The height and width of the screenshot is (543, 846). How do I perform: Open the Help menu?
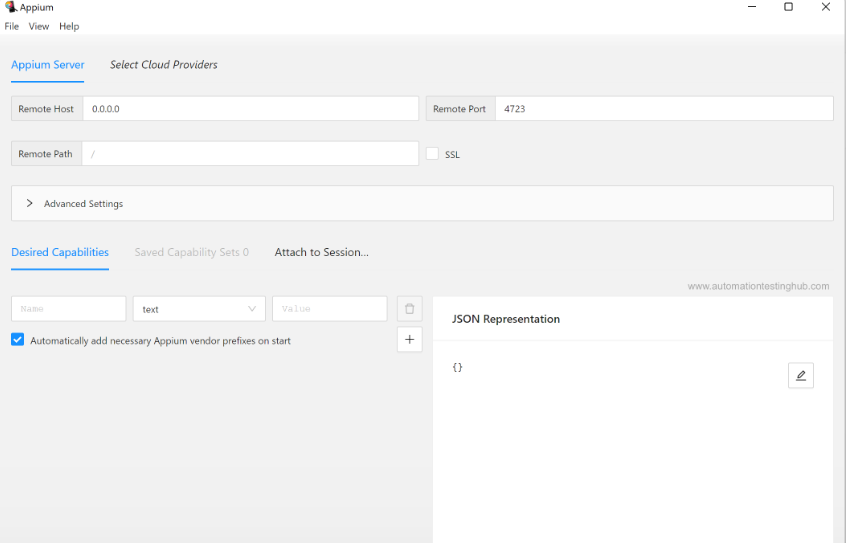69,26
